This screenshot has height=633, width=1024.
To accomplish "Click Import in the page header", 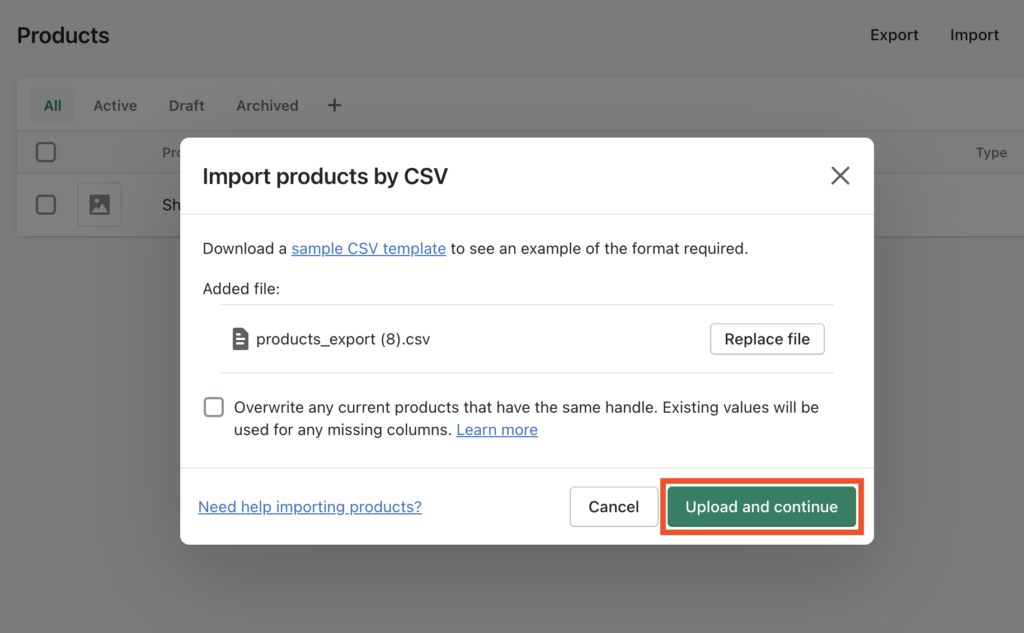I will point(974,35).
